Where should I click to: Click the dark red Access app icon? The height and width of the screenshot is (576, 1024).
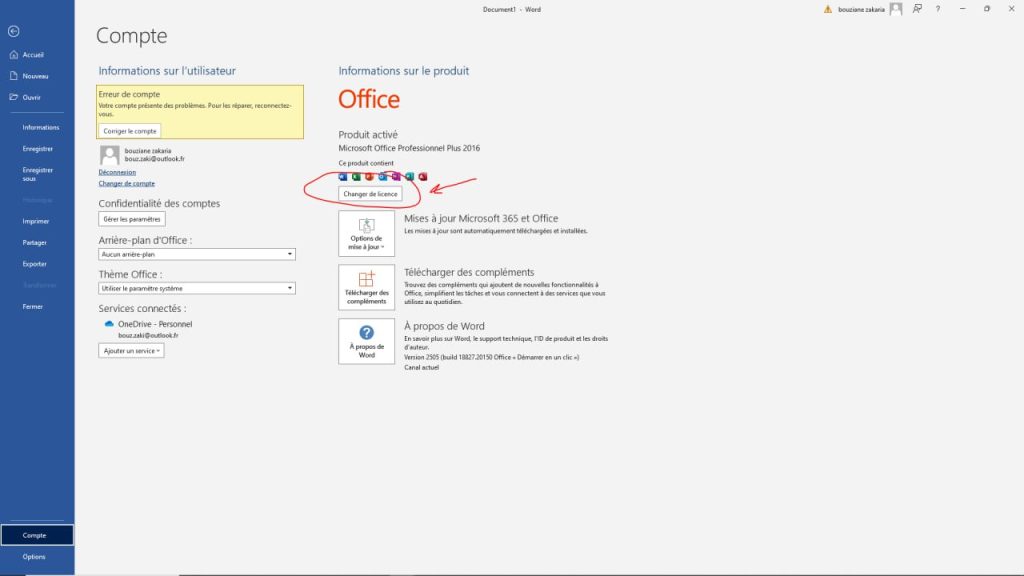(423, 176)
